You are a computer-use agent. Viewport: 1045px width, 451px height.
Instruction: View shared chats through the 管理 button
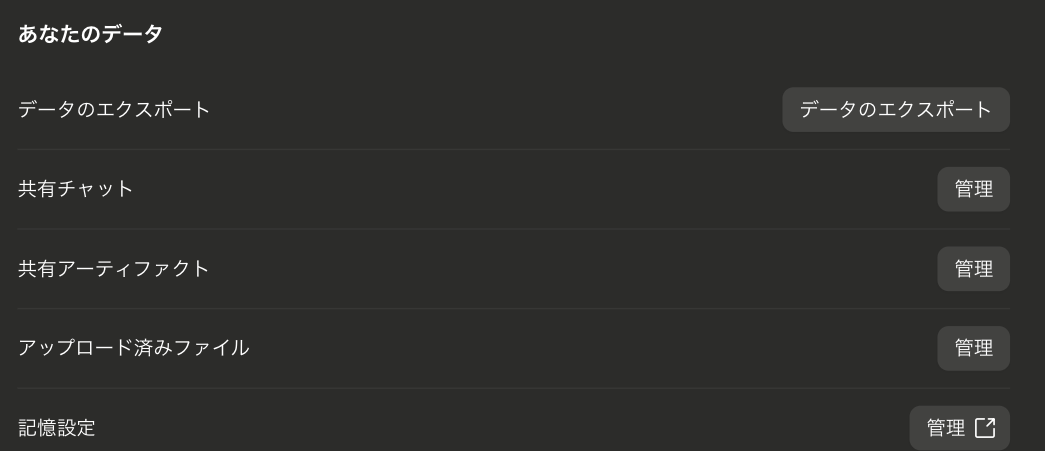tap(973, 189)
